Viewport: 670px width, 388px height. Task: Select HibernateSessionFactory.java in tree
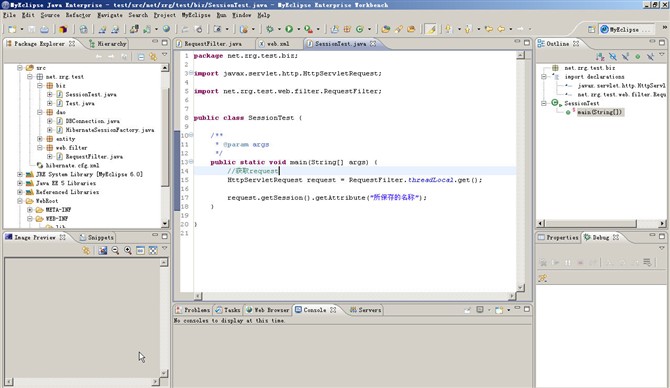click(x=110, y=130)
